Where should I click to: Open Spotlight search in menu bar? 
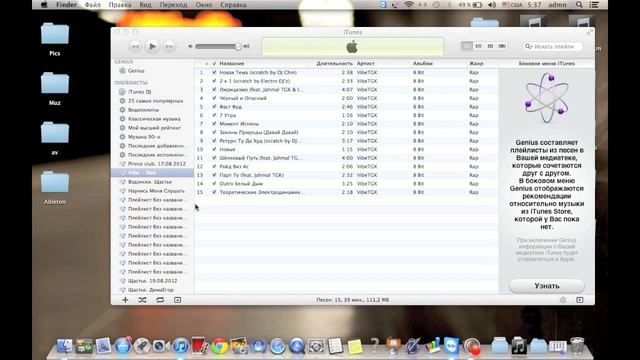click(579, 5)
